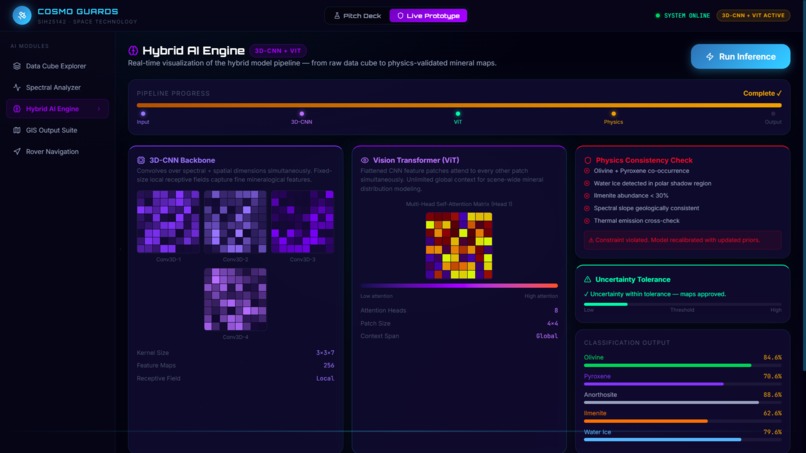Click the 3D-CNN + ViT Active badge
The height and width of the screenshot is (453, 806).
coord(753,15)
